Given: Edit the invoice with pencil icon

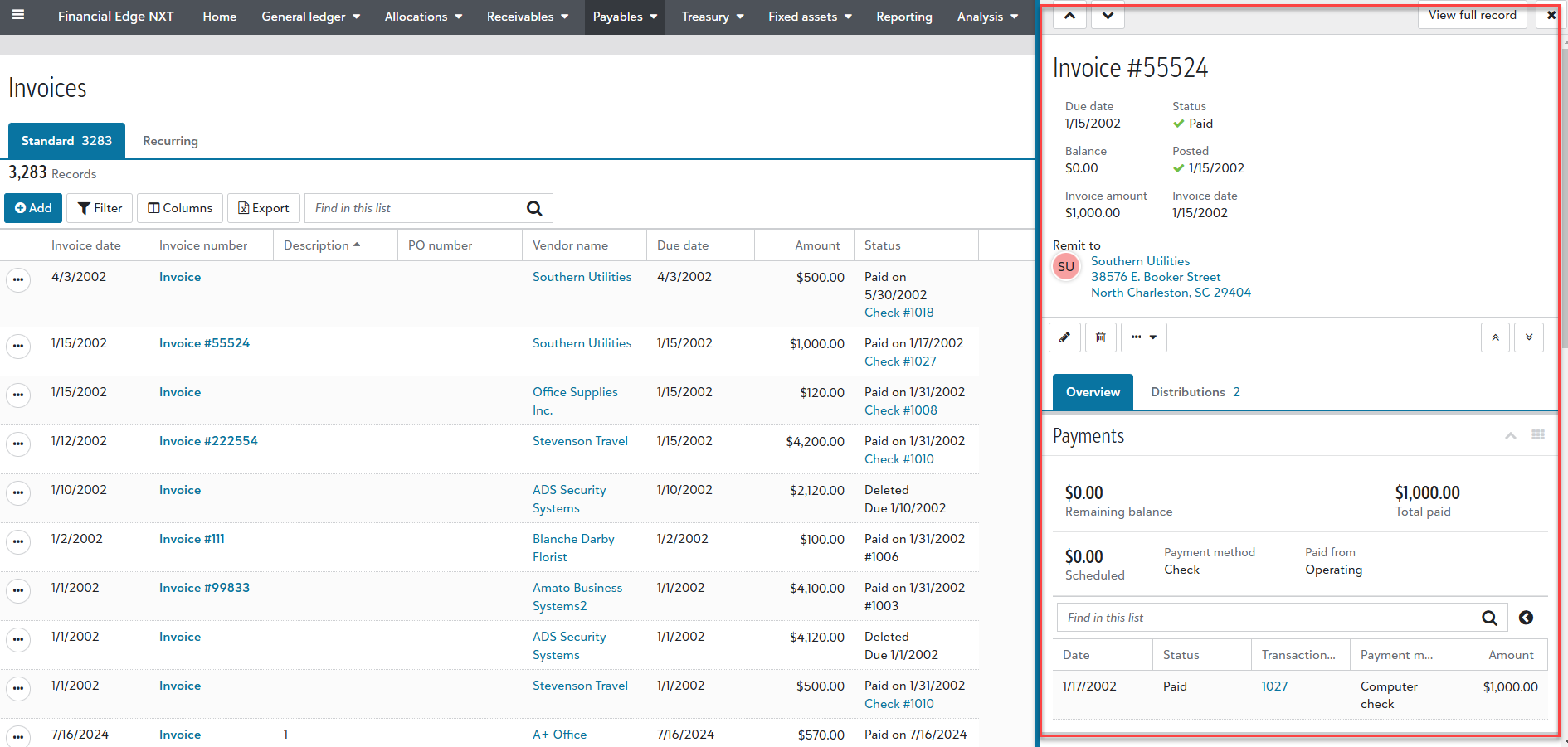Looking at the screenshot, I should click(x=1065, y=337).
